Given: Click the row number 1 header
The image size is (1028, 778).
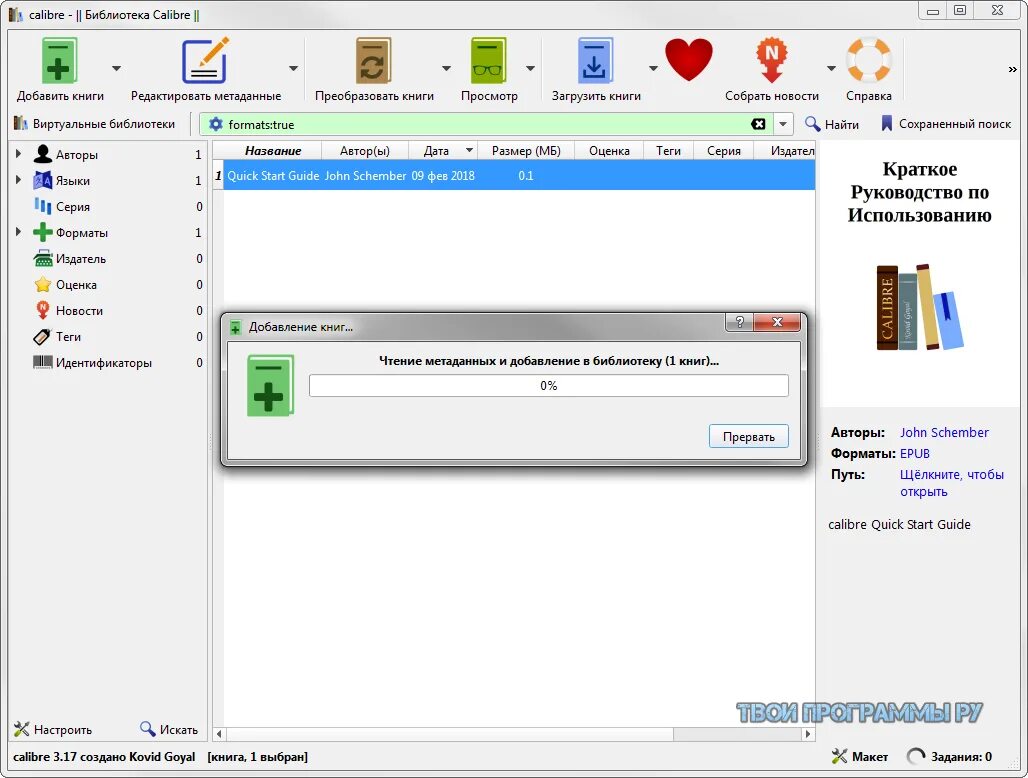Looking at the screenshot, I should [218, 176].
